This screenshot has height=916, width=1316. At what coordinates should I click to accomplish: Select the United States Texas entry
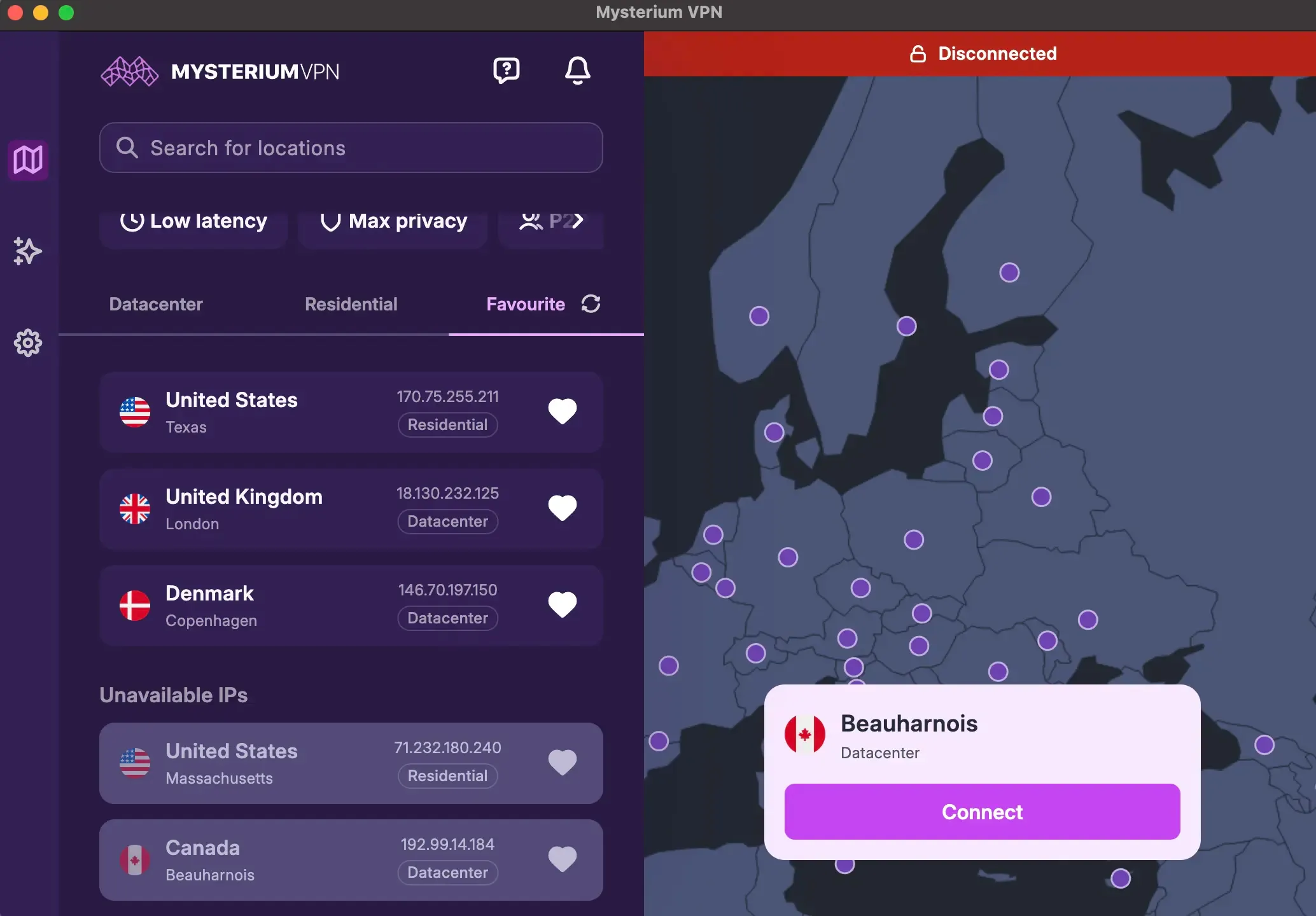[351, 412]
